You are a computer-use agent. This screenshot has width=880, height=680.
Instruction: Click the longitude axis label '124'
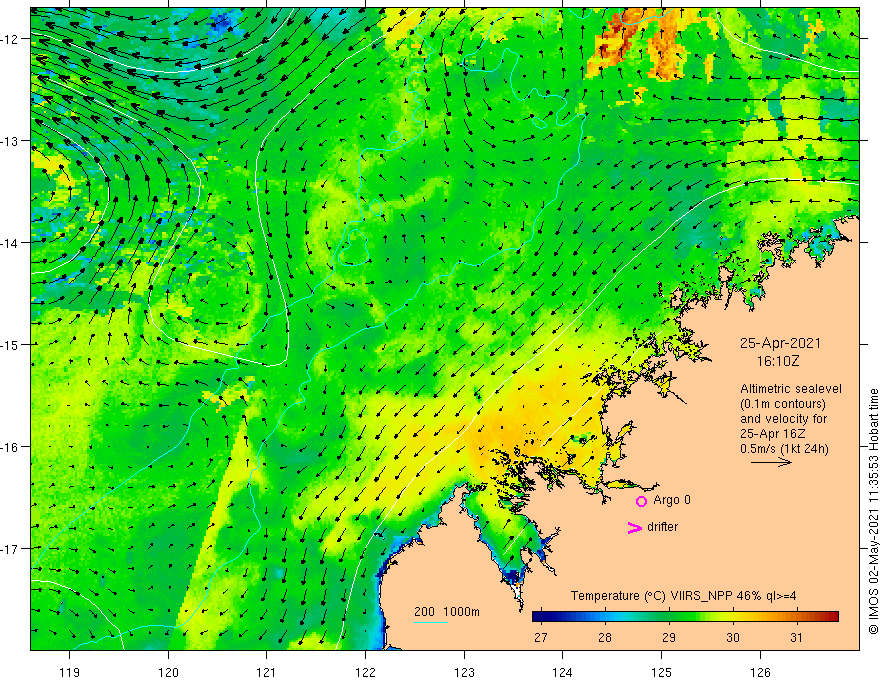point(563,672)
